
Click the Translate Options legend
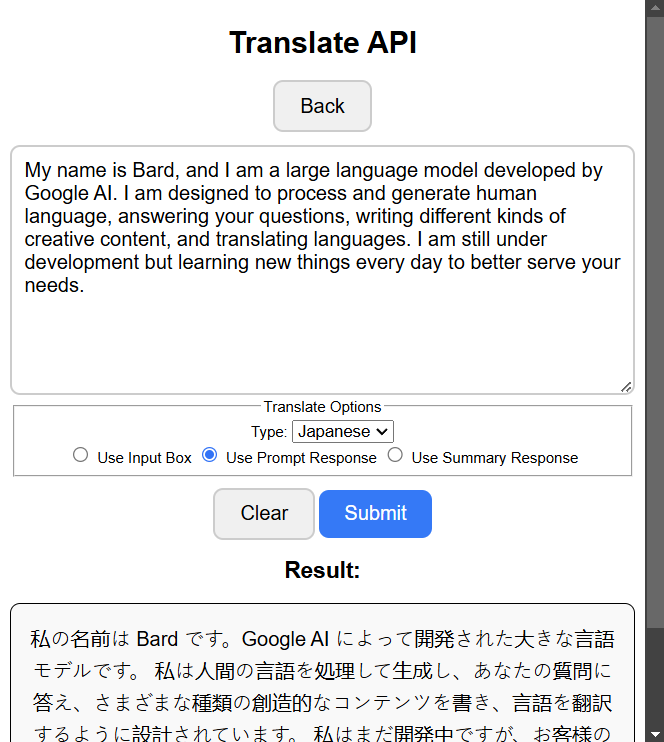322,407
